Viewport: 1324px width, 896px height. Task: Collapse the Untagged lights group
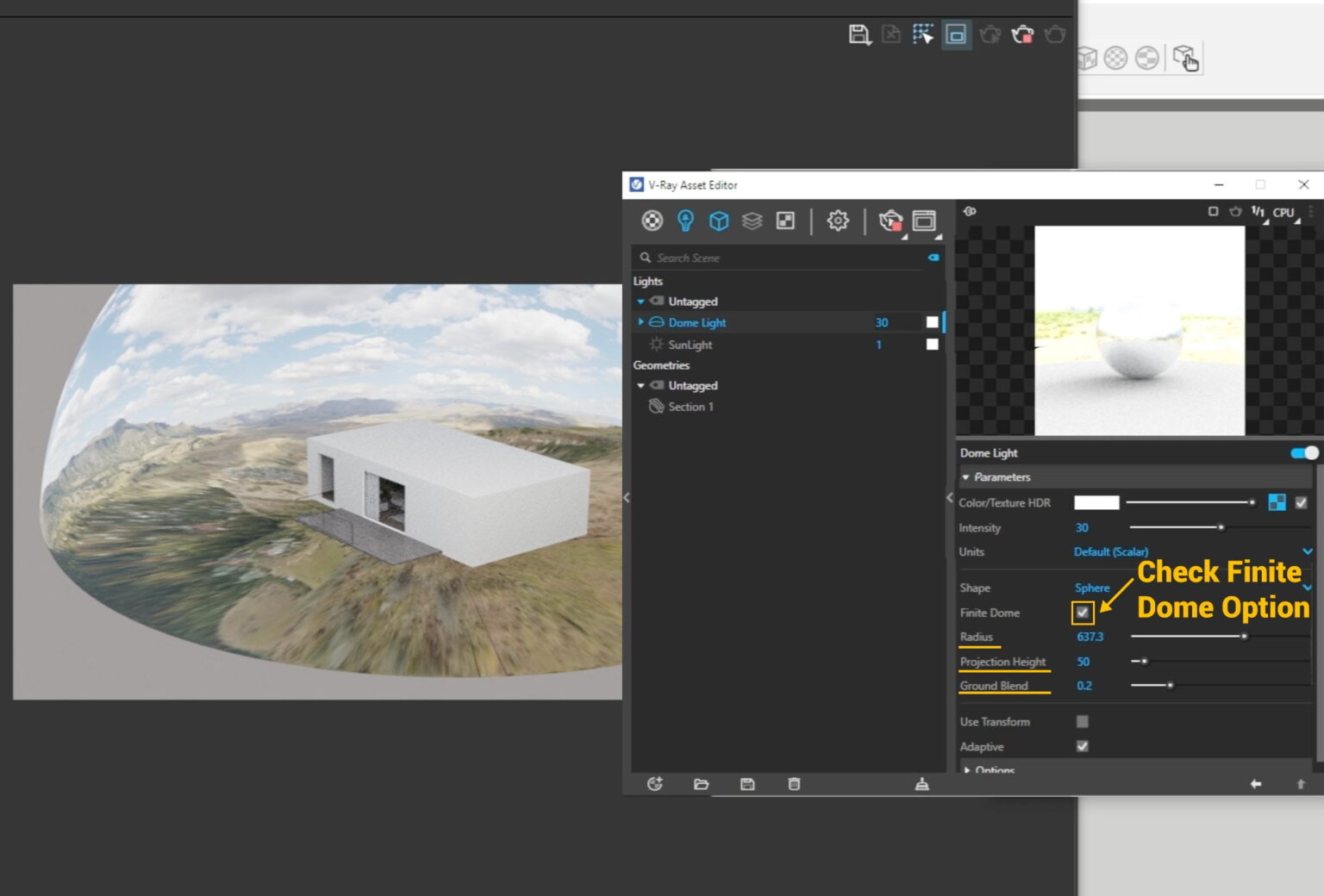[x=641, y=302]
